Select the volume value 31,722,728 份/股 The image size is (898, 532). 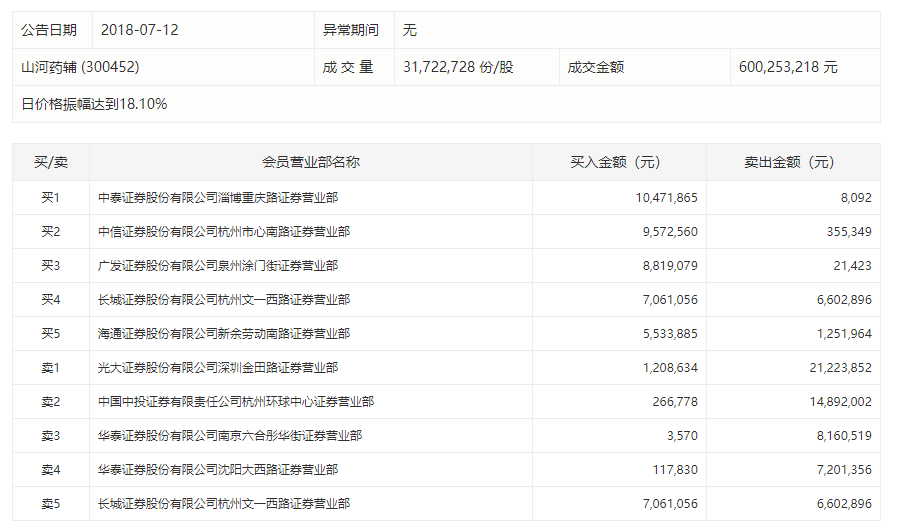(458, 67)
